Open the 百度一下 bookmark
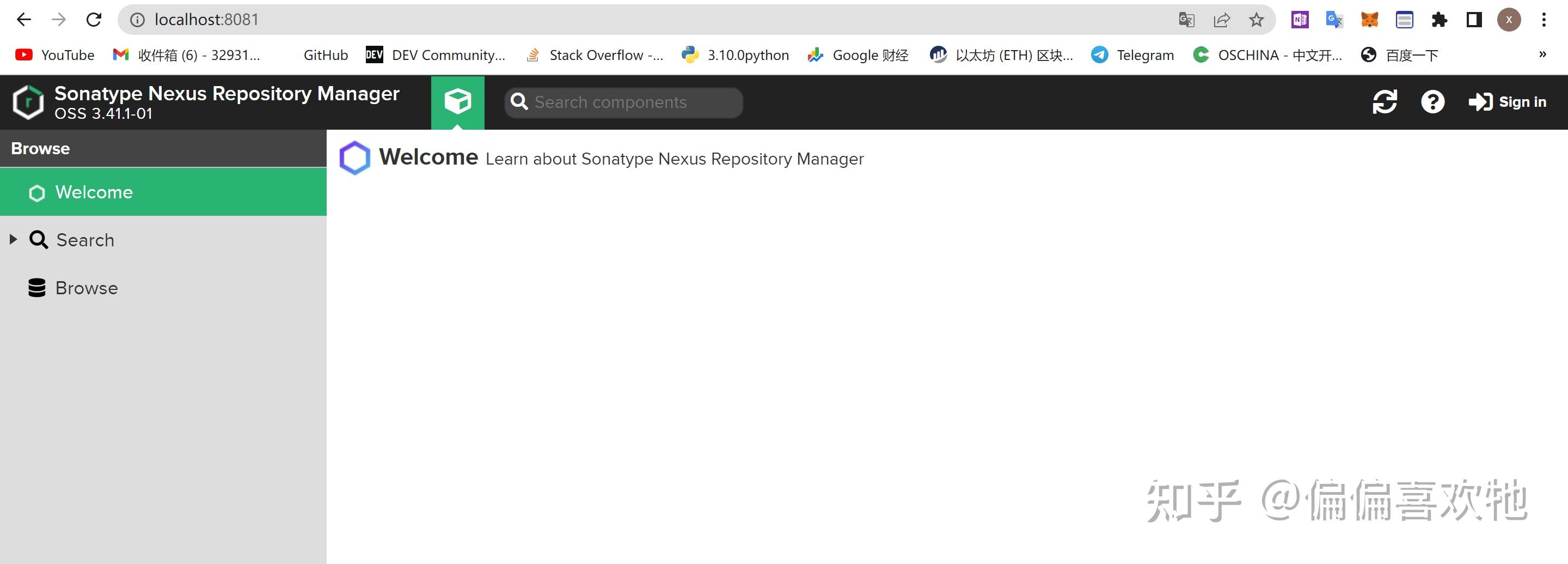This screenshot has height=564, width=1568. pyautogui.click(x=1399, y=55)
